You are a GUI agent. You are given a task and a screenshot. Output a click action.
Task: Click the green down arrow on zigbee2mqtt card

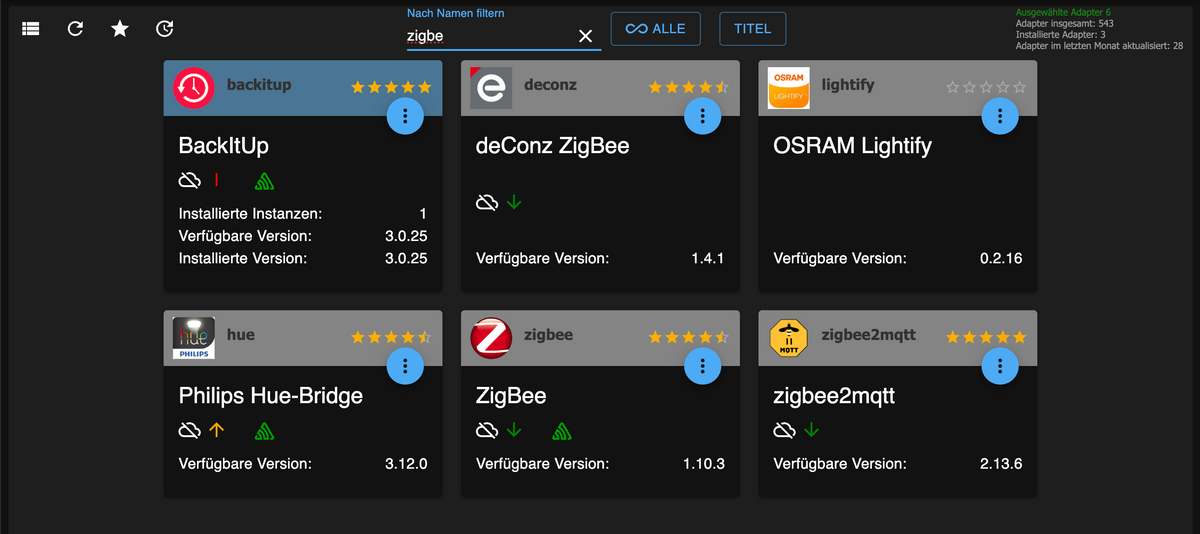[812, 430]
